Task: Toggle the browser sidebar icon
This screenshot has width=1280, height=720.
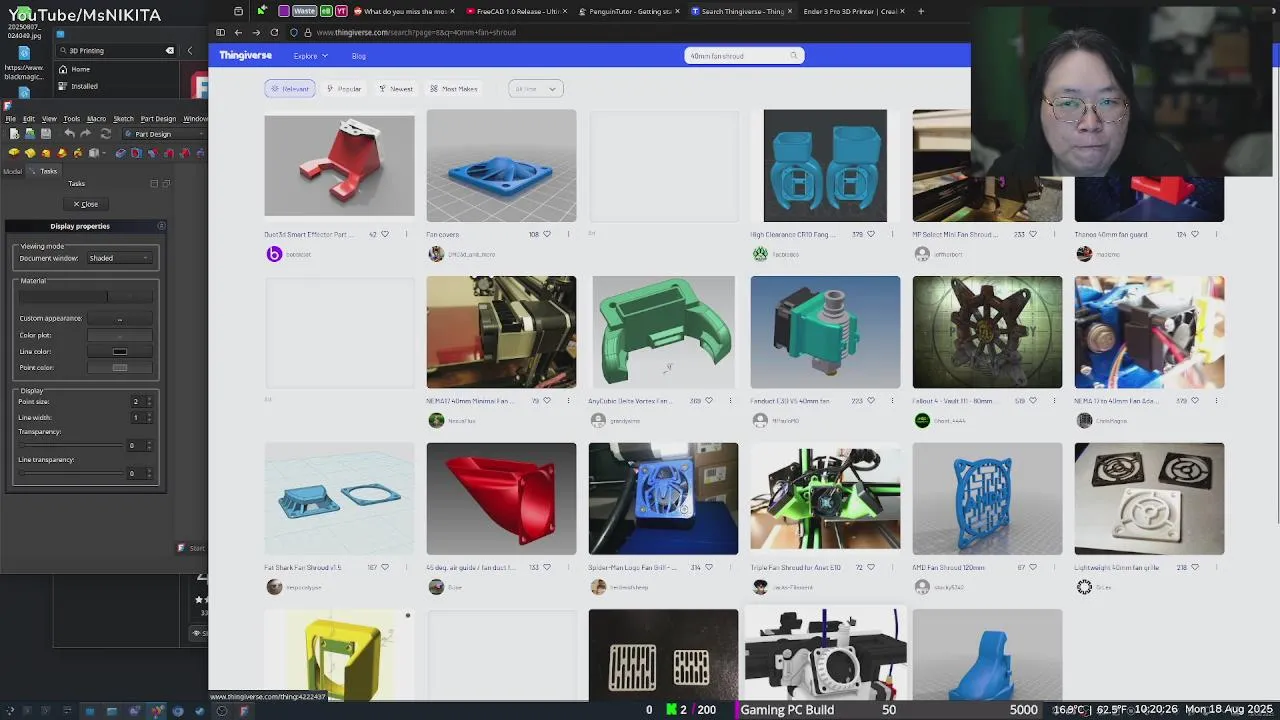Action: point(220,32)
